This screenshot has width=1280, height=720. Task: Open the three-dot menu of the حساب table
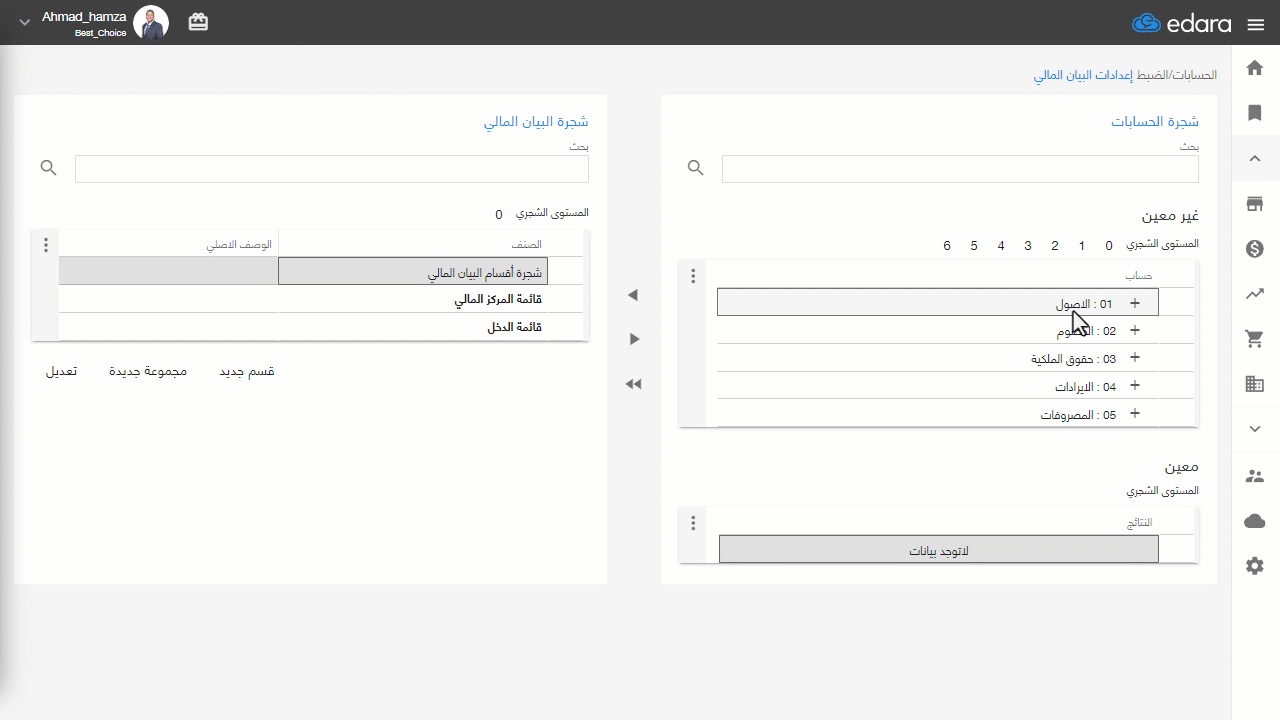tap(693, 276)
